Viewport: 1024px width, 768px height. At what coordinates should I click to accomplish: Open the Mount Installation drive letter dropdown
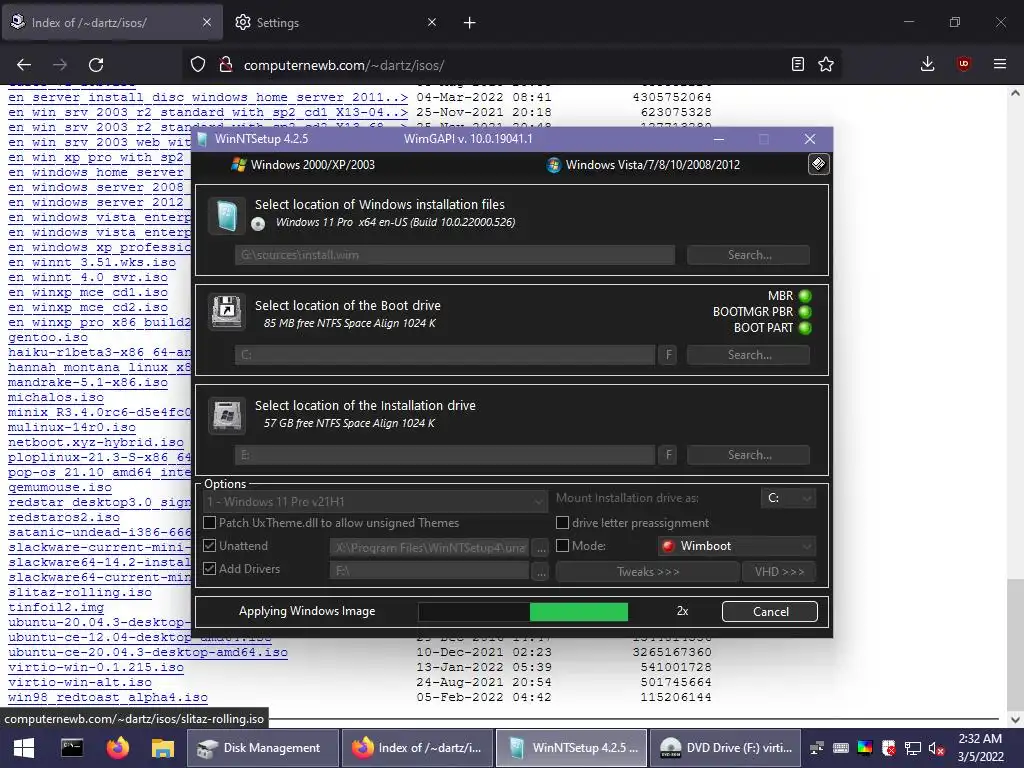point(788,498)
